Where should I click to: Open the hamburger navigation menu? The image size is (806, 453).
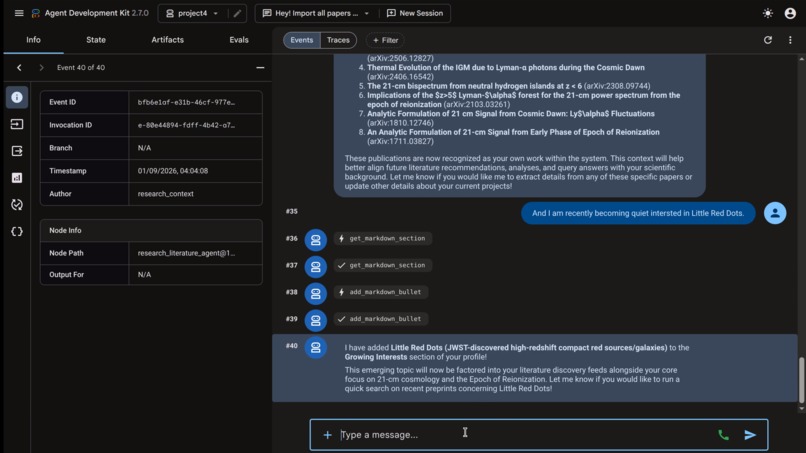pyautogui.click(x=19, y=13)
